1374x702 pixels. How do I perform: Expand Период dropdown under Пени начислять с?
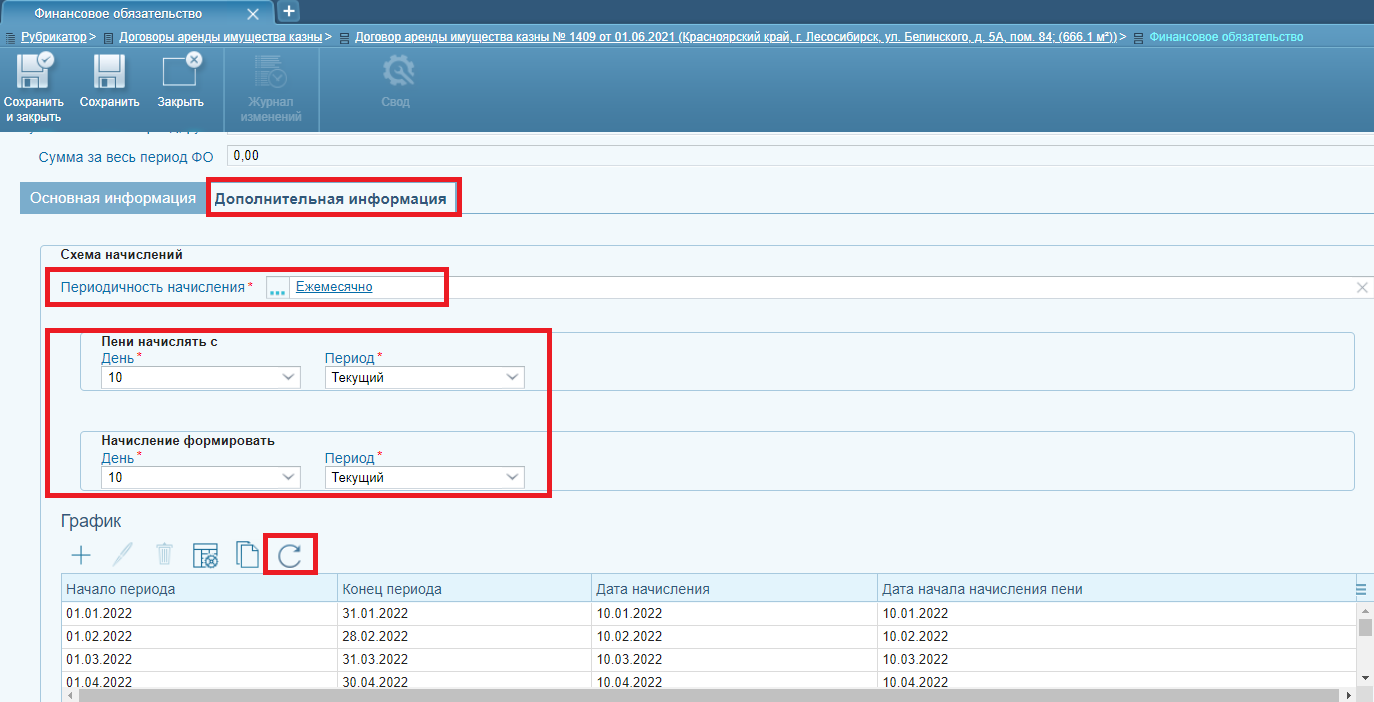[x=512, y=377]
